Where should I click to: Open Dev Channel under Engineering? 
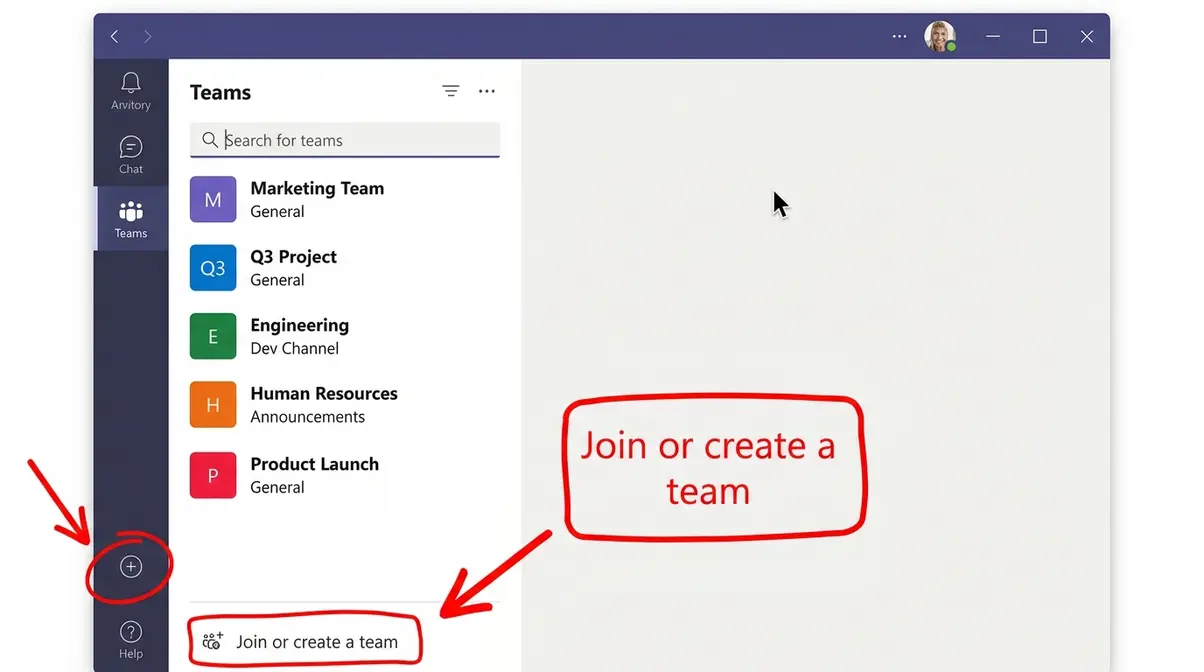pos(295,349)
